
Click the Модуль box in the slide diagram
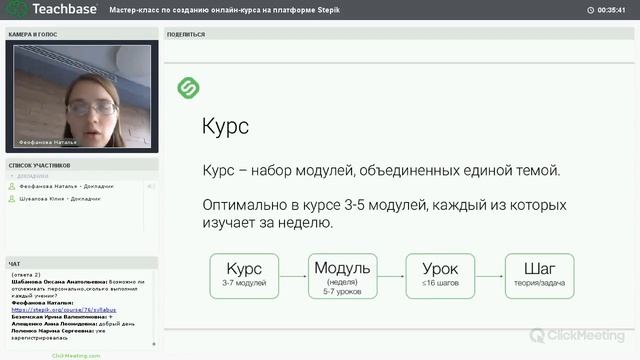342,276
